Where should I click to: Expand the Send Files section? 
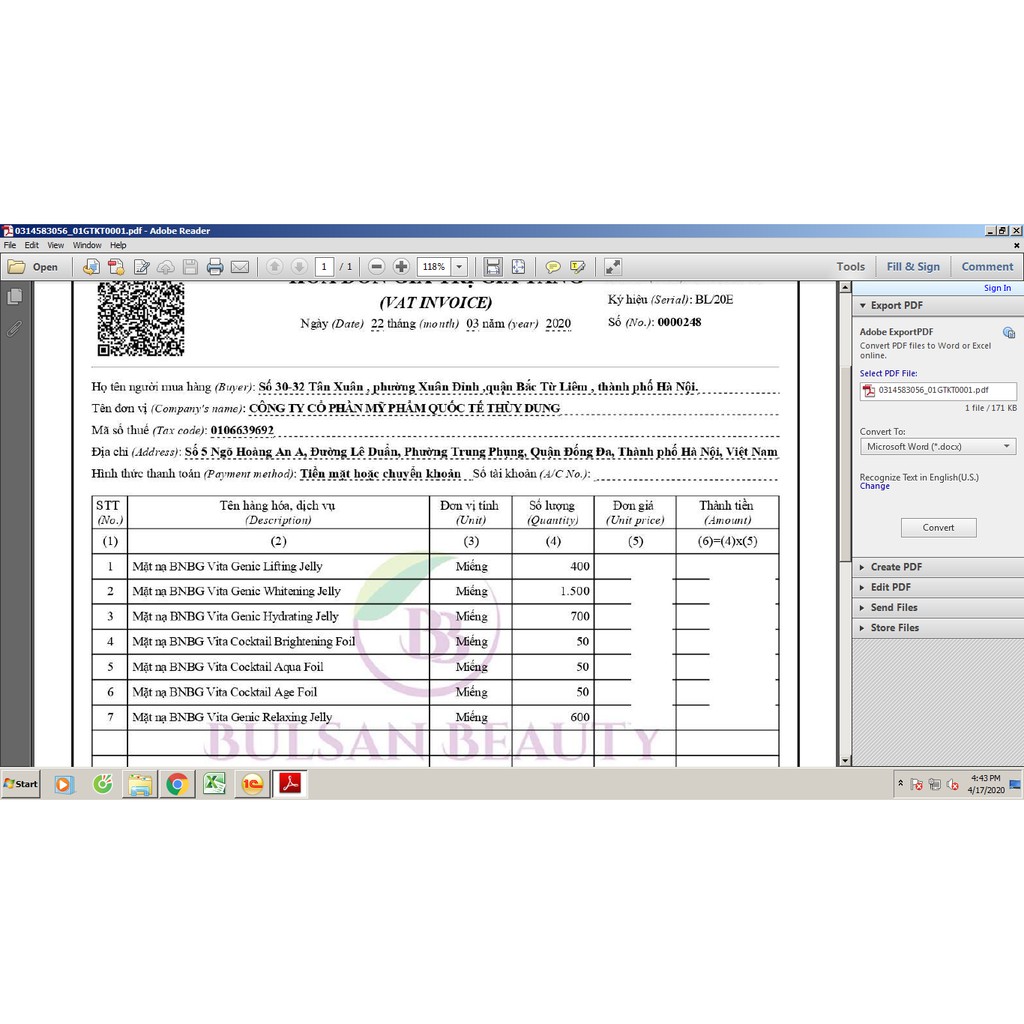pos(893,607)
